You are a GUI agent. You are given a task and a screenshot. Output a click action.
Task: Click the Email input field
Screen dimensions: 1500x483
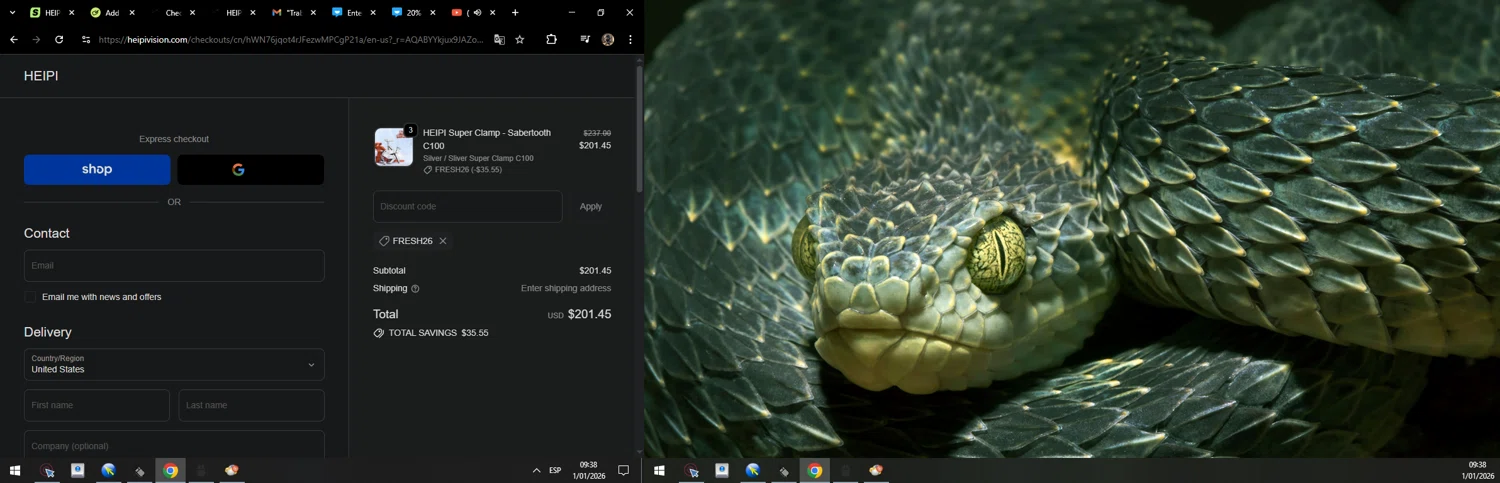click(174, 266)
